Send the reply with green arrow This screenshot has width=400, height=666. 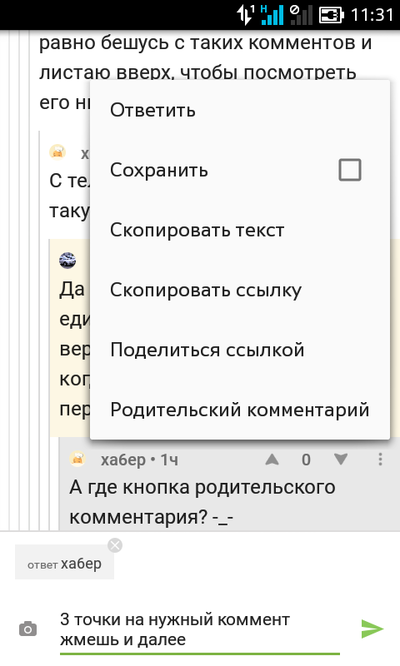coord(372,629)
